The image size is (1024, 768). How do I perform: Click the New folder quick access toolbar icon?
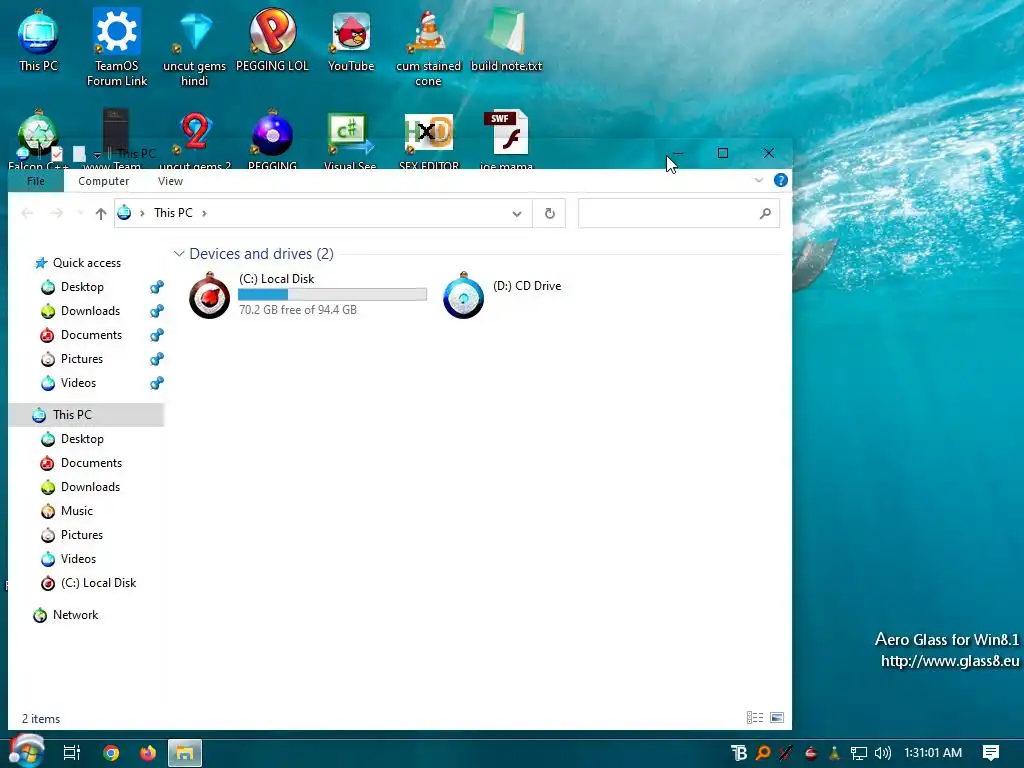point(79,154)
